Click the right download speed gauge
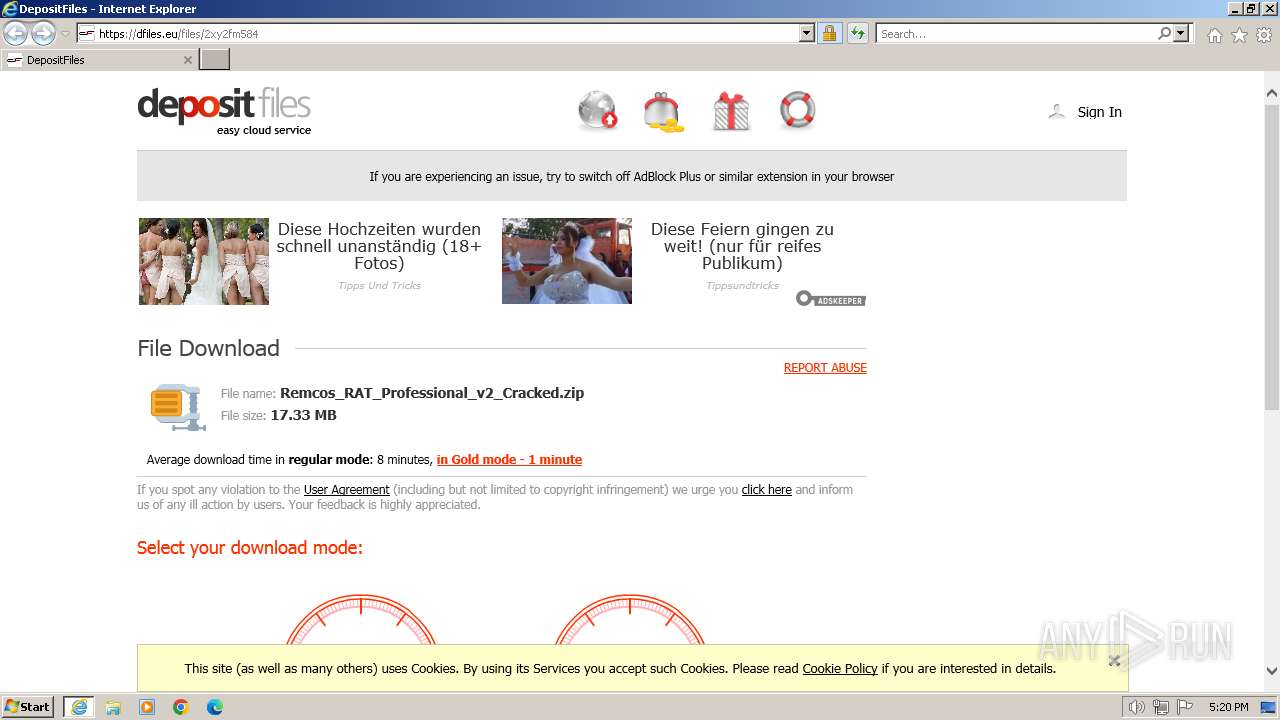1280x720 pixels. pyautogui.click(x=630, y=620)
